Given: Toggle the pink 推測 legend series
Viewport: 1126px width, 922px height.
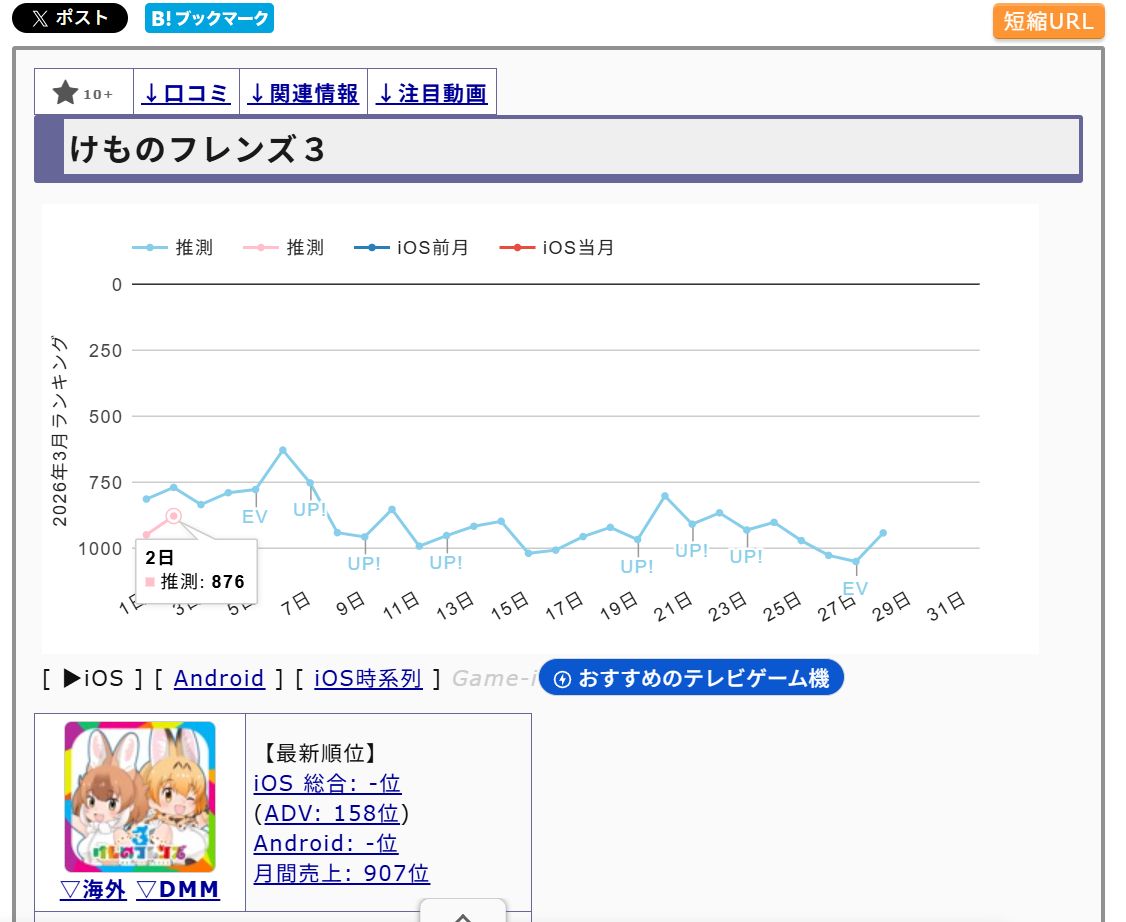Looking at the screenshot, I should click(284, 248).
